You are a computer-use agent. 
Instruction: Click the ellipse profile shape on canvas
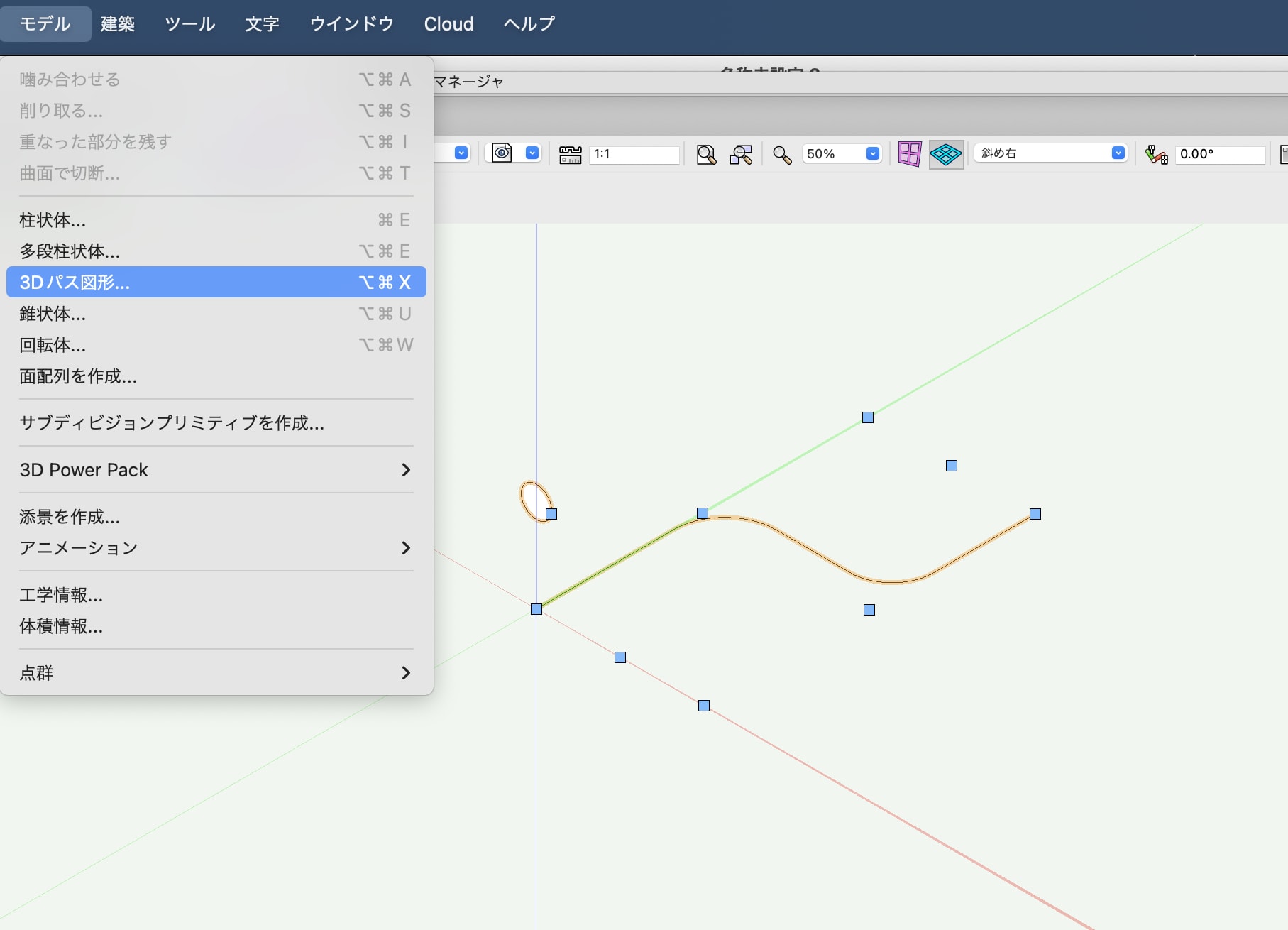point(535,501)
